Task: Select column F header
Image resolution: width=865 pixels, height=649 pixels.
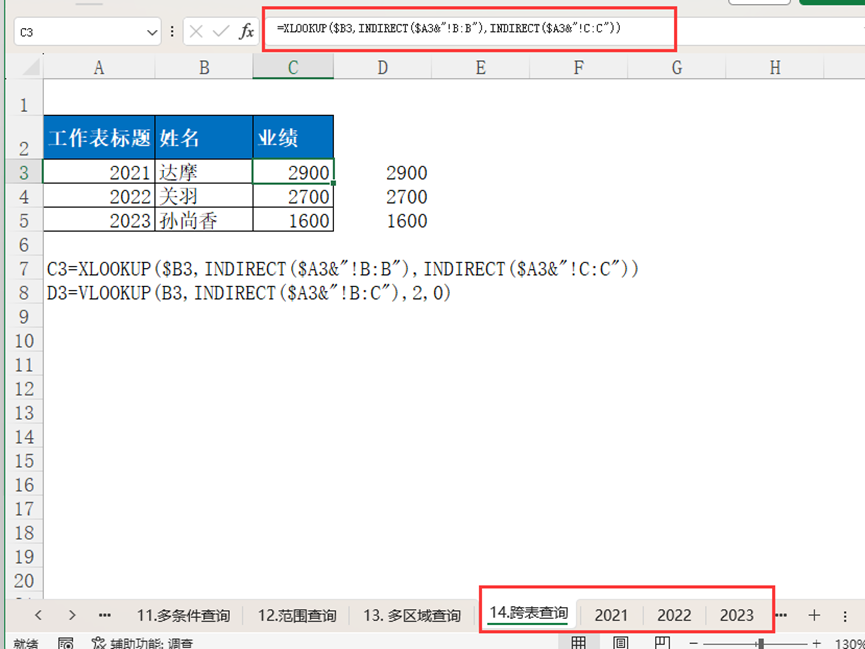Action: 578,67
